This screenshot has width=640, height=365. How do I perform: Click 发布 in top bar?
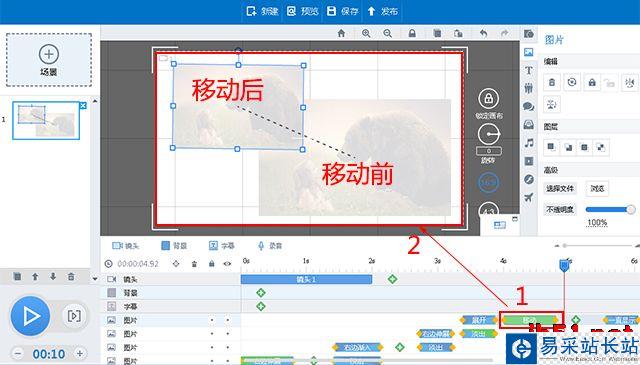tap(382, 11)
